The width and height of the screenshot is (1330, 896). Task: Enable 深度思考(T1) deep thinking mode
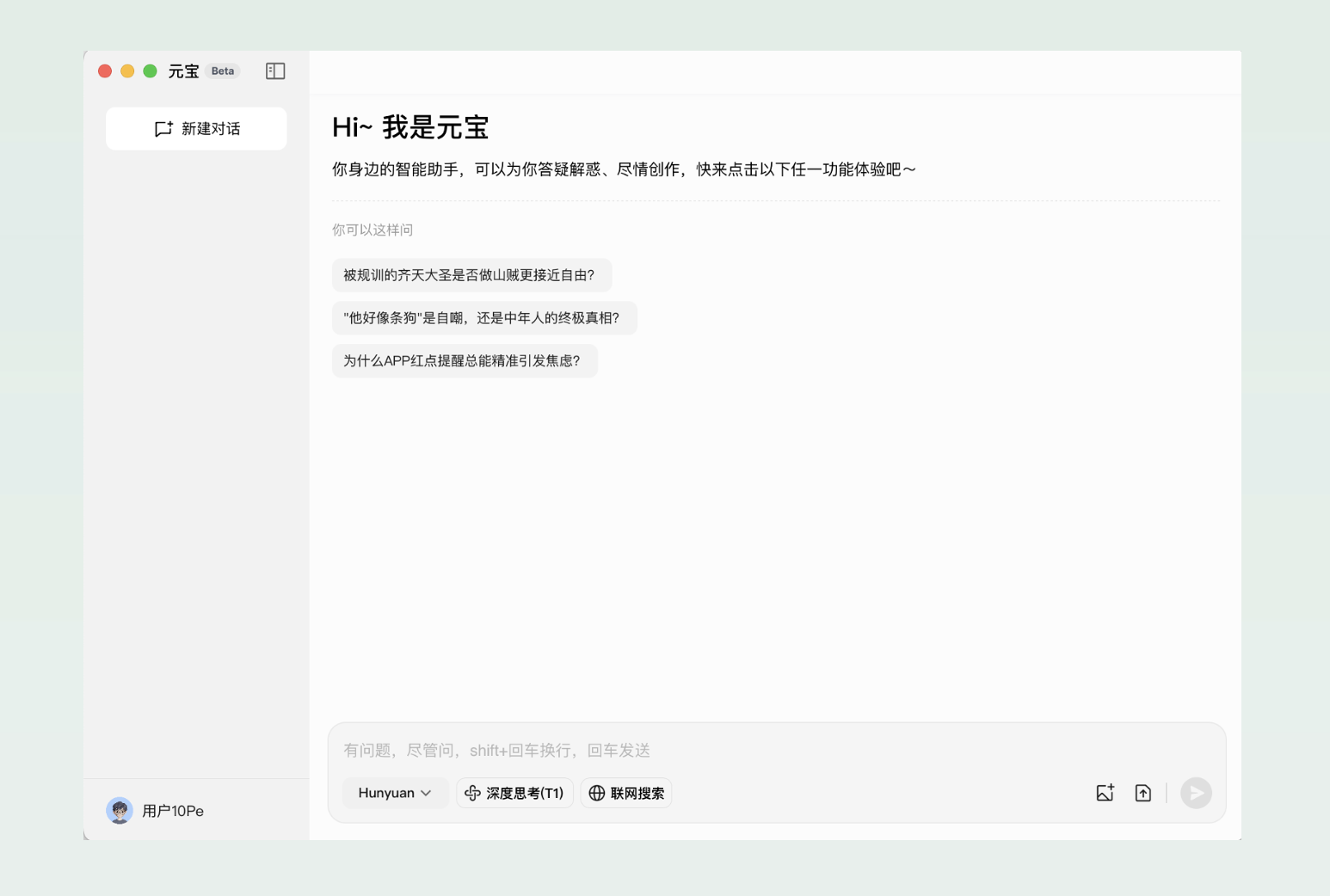point(514,793)
